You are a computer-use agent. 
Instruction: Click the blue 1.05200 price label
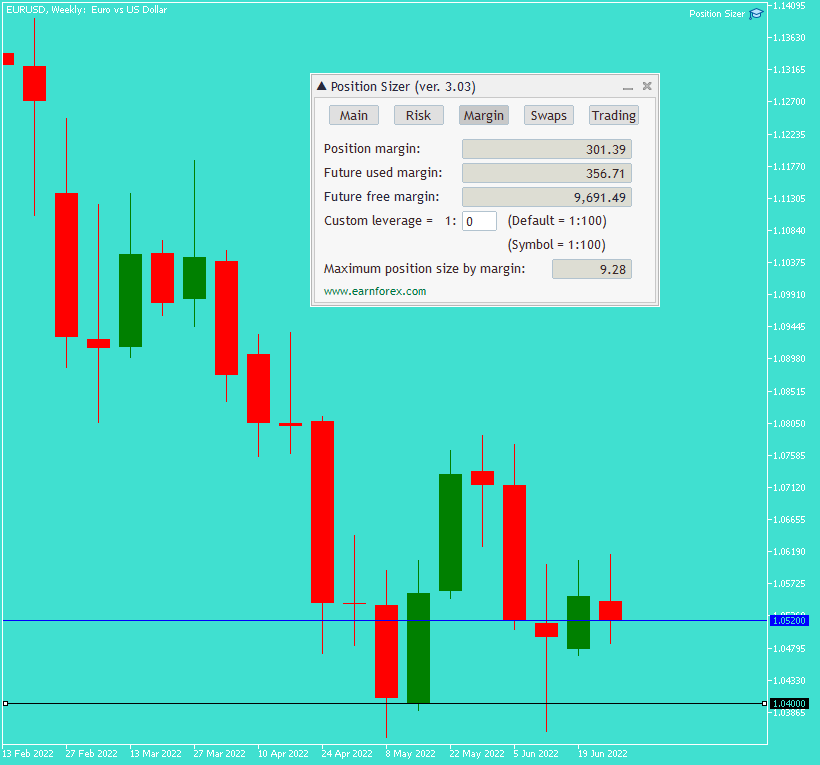click(x=790, y=620)
